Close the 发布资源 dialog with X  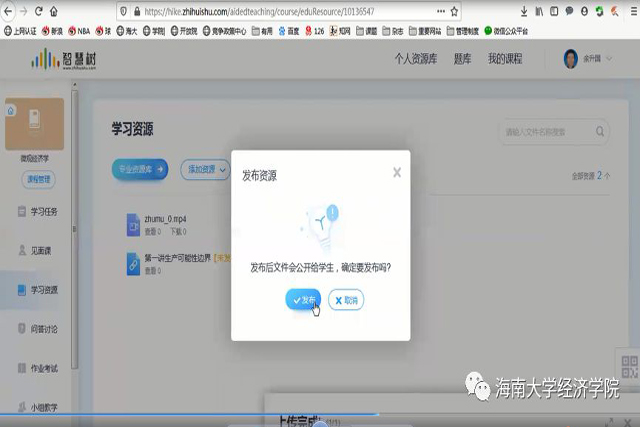tap(397, 173)
